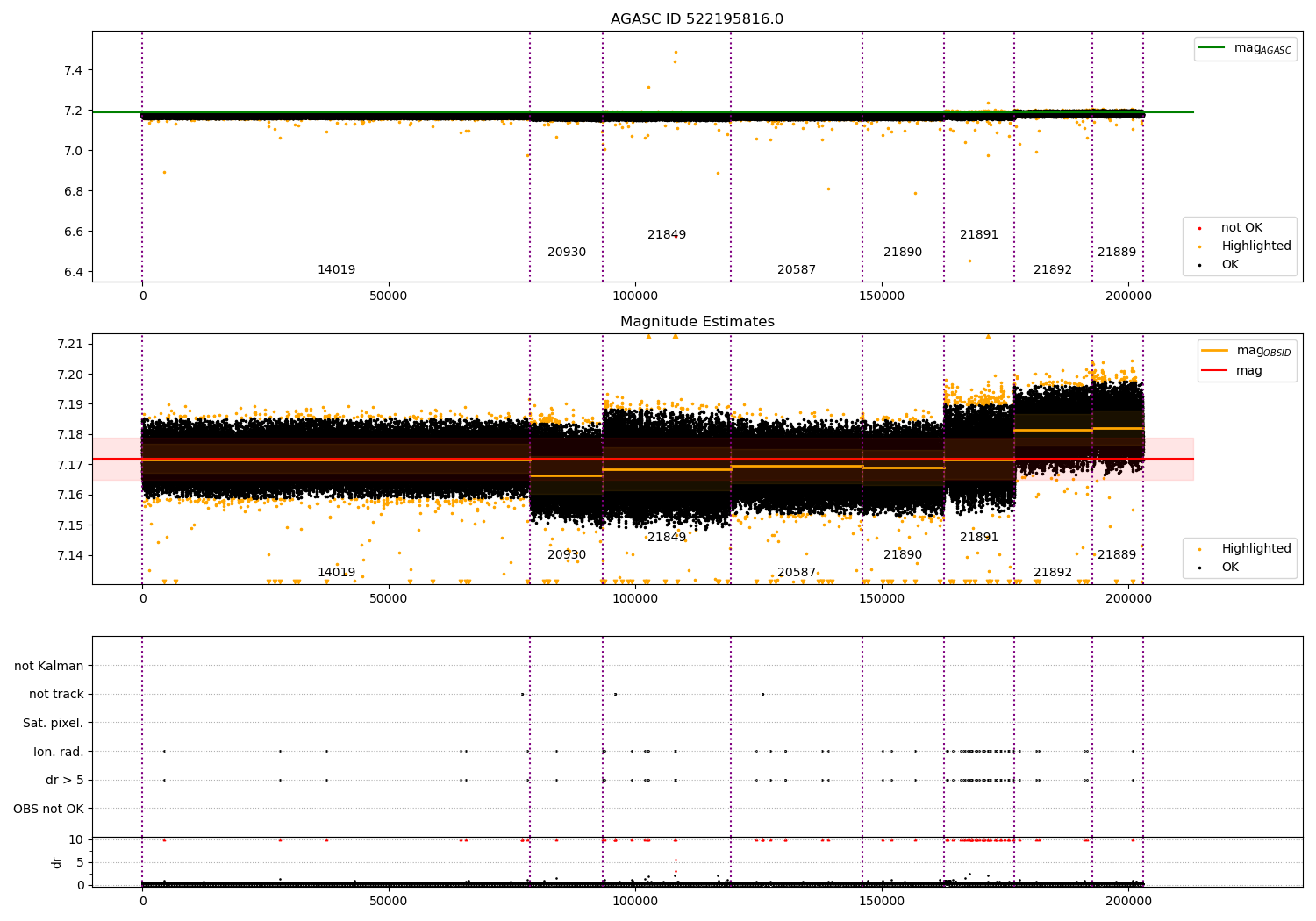The image size is (1316, 921).
Task: Click label 21890 in the Magnitude Estimates plot
Action: point(903,555)
